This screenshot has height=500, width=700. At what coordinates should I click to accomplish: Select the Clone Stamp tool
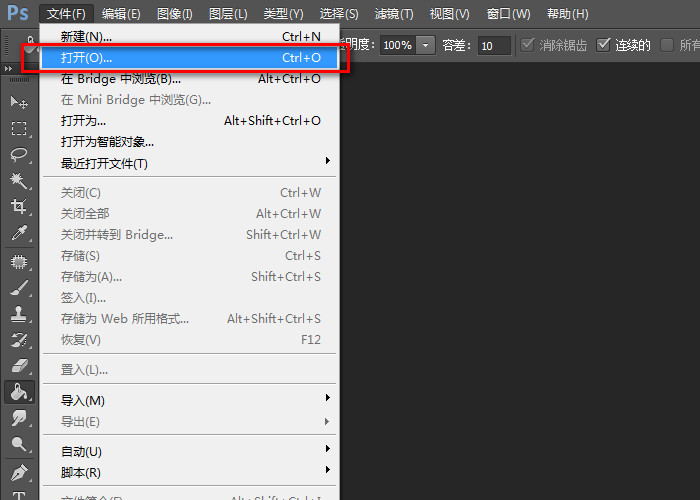19,314
